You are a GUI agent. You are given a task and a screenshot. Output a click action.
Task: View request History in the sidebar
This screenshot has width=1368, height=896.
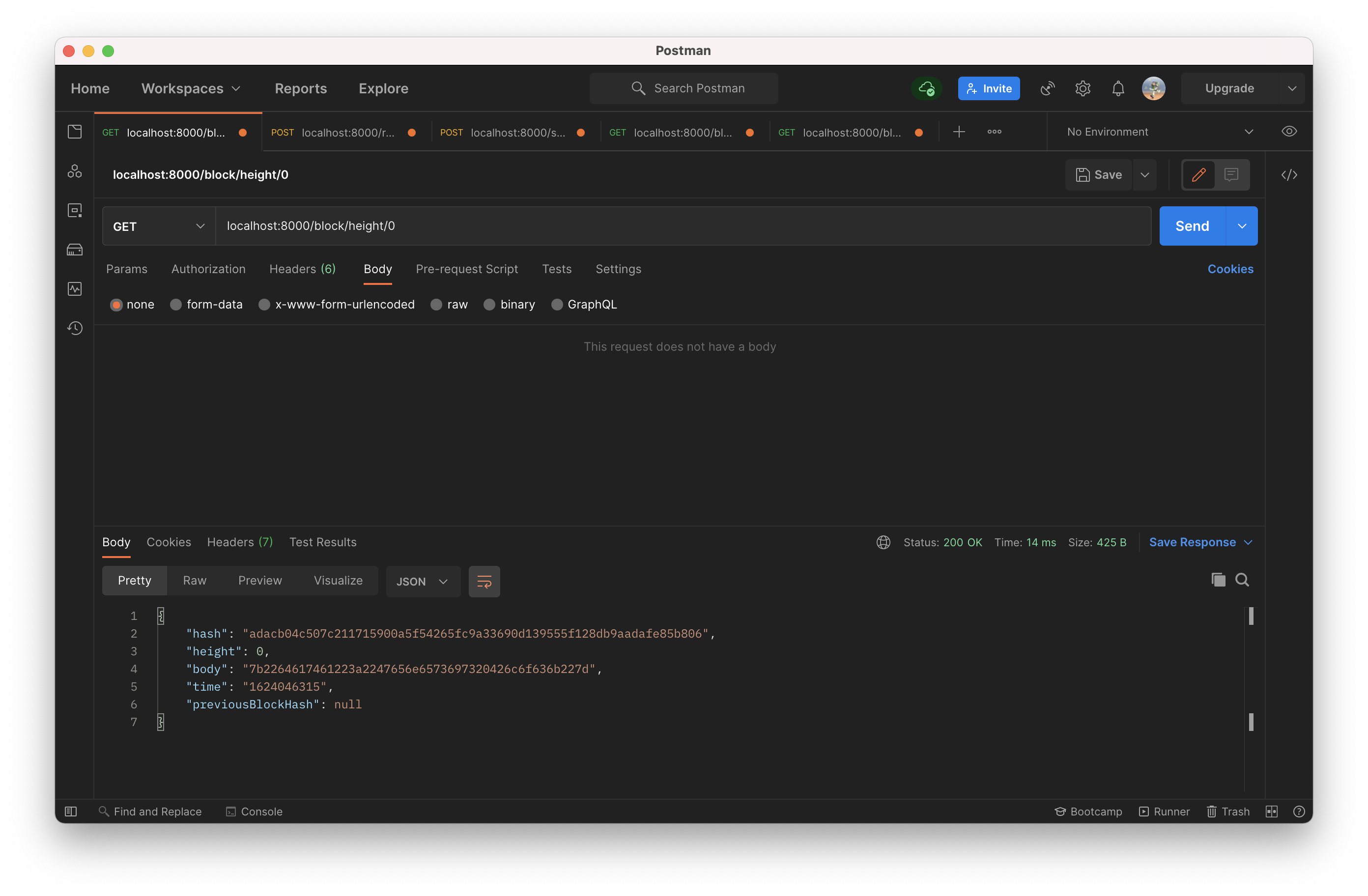pyautogui.click(x=75, y=328)
